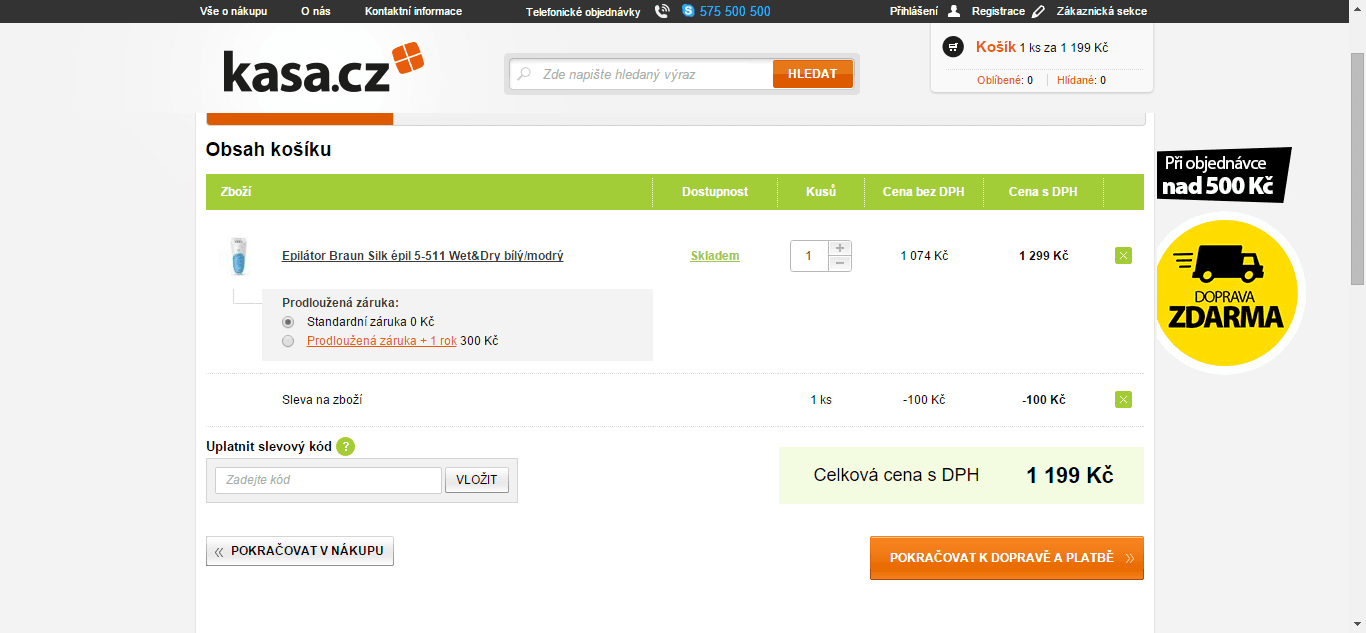The image size is (1366, 633).
Task: Click the Obsah košíku heading
Action: point(268,150)
